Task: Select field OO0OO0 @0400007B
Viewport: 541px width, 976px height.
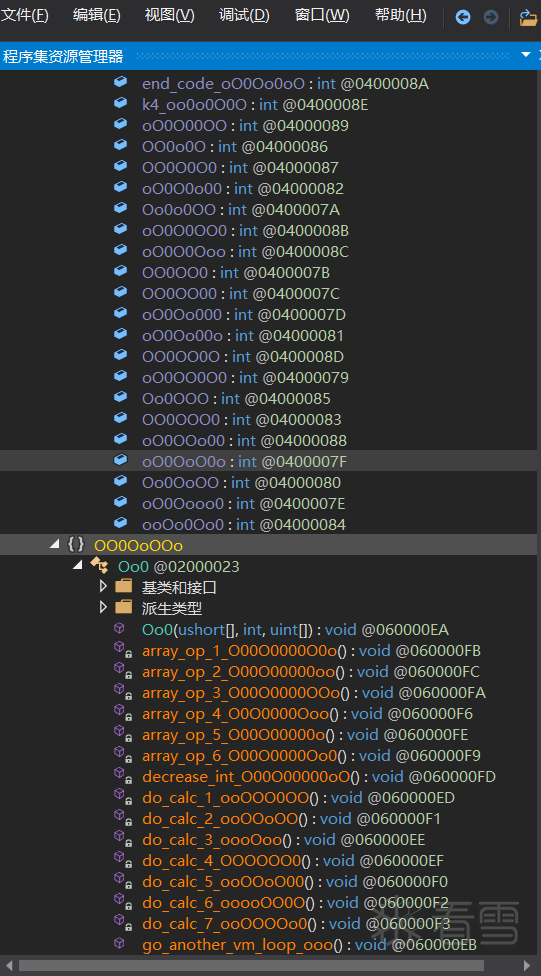Action: [236, 273]
